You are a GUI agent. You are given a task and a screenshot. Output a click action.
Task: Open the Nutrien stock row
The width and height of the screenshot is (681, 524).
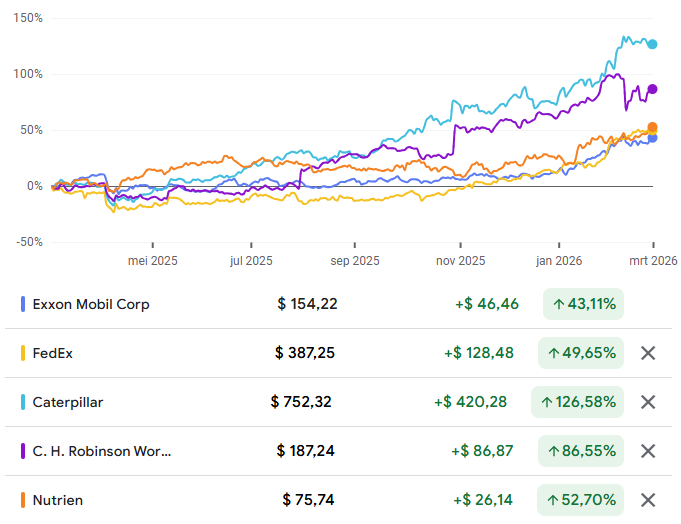point(58,500)
